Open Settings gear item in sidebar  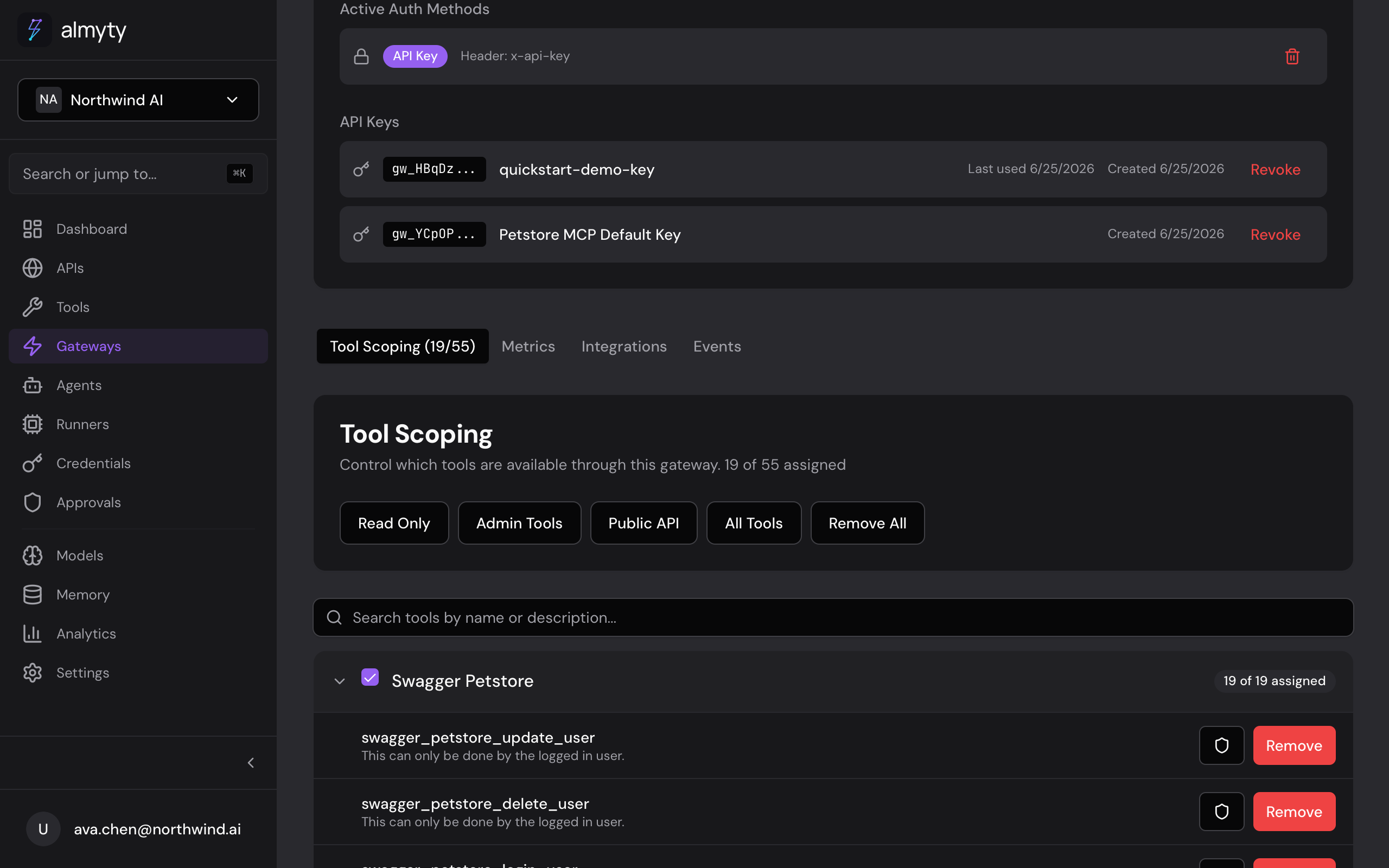point(138,673)
